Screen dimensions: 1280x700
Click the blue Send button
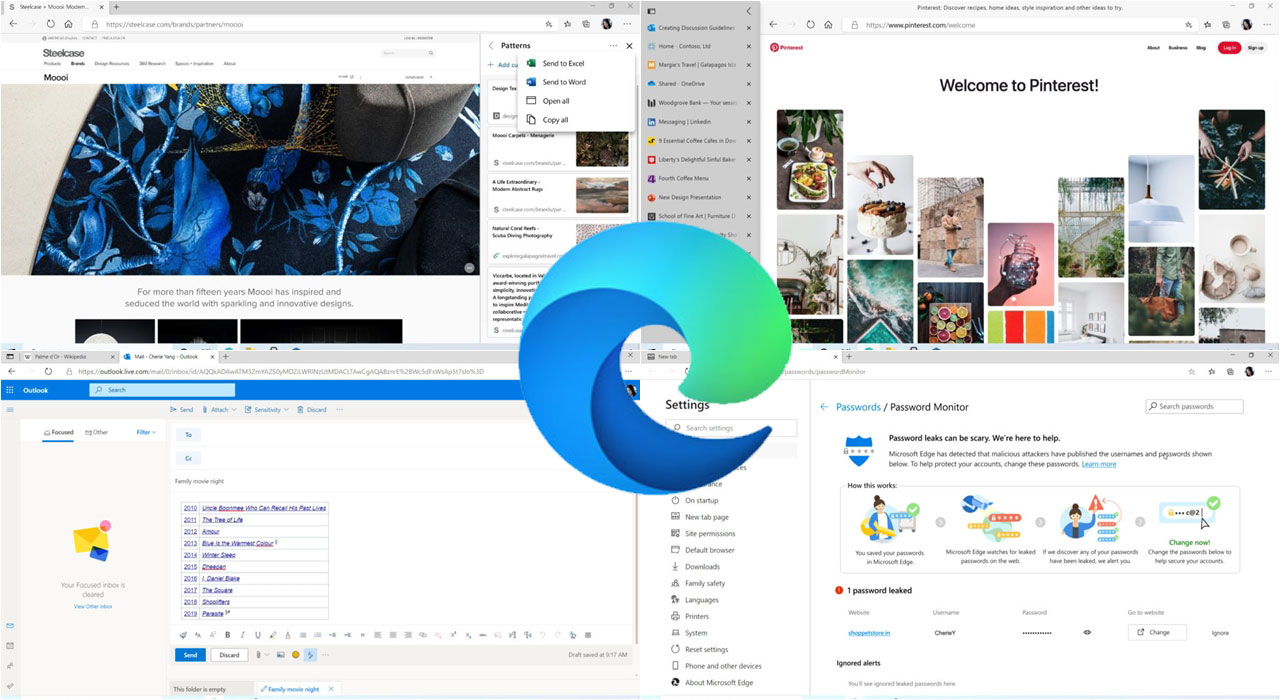tap(190, 655)
